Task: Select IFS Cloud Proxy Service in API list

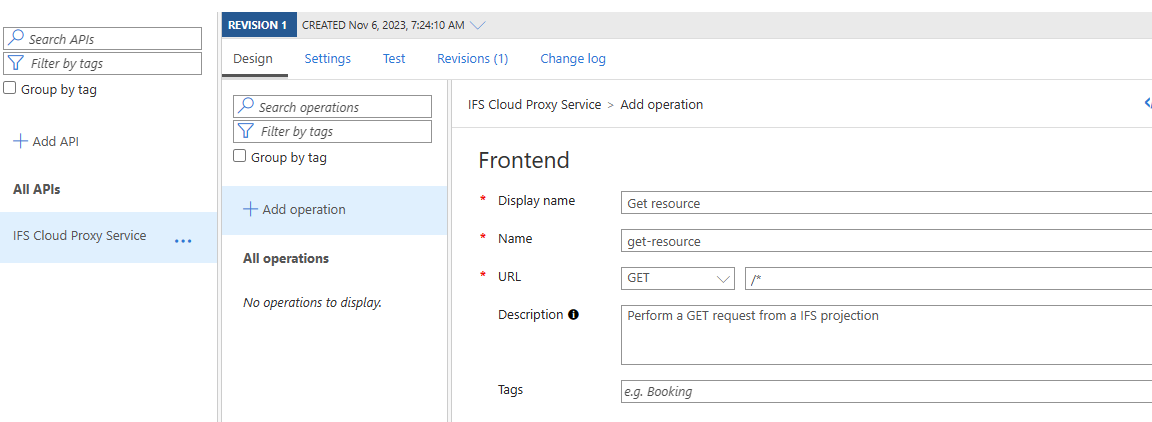Action: click(x=80, y=237)
